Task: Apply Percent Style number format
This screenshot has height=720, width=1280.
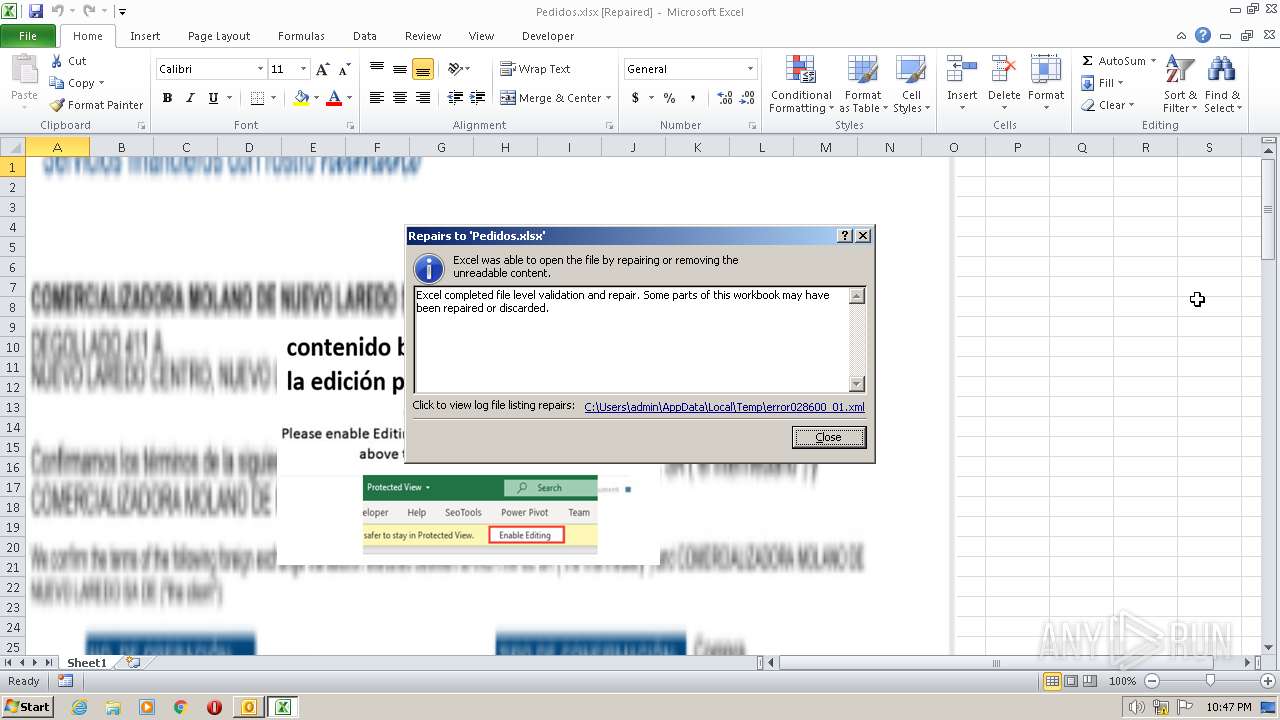Action: [x=669, y=98]
